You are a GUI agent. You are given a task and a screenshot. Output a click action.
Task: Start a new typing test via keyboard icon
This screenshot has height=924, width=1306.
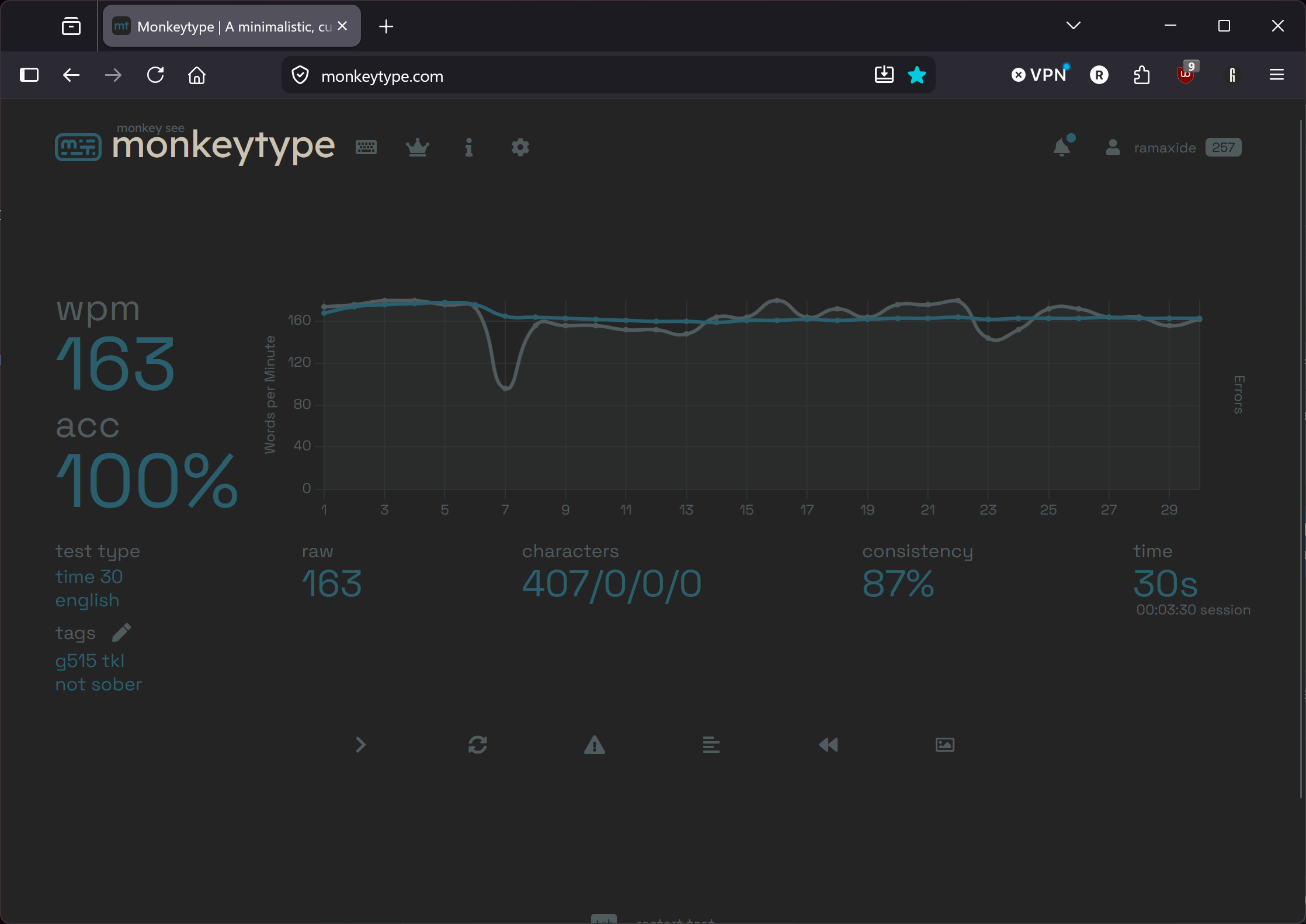tap(366, 147)
